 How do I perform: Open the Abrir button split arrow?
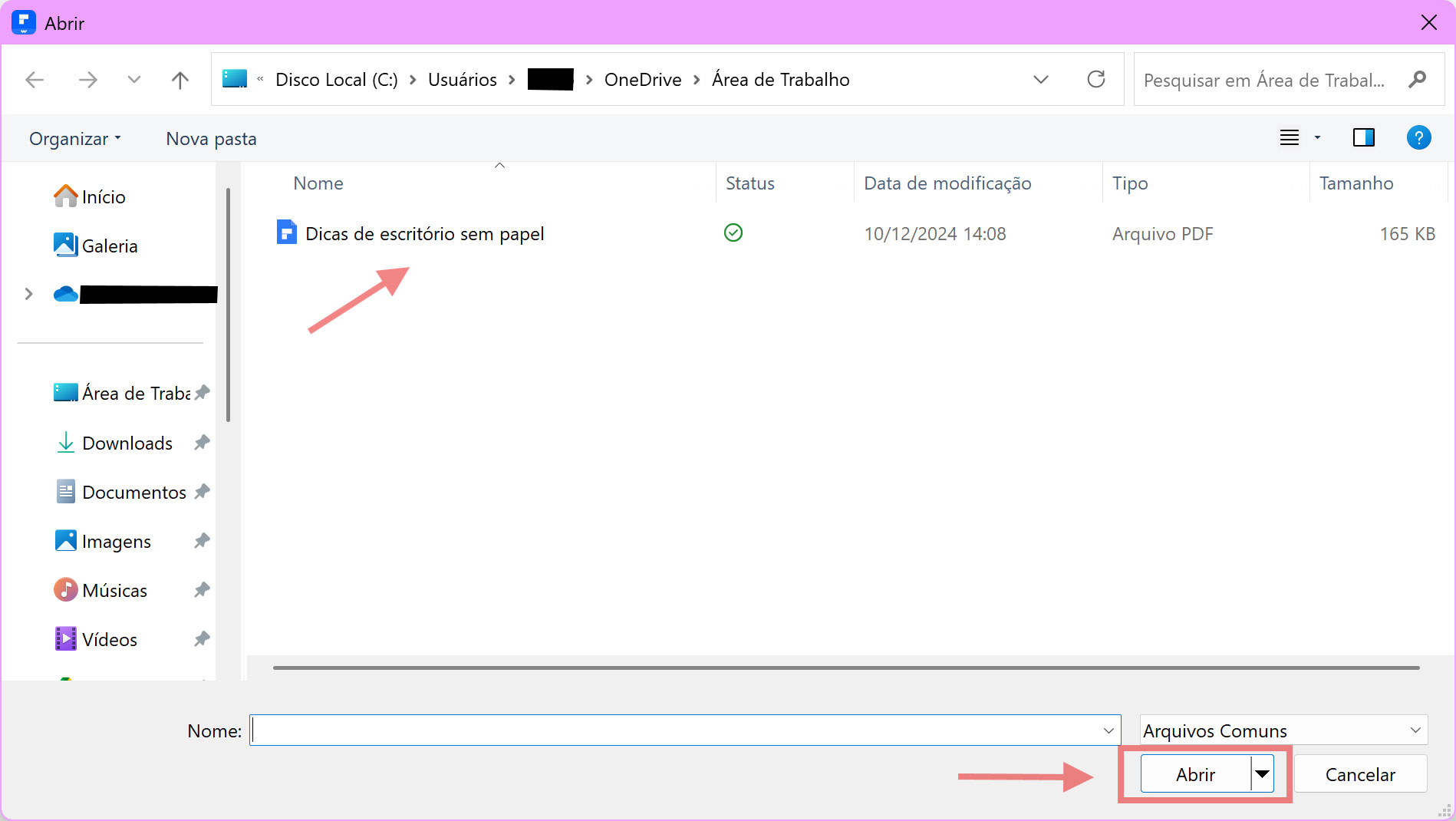(x=1262, y=774)
